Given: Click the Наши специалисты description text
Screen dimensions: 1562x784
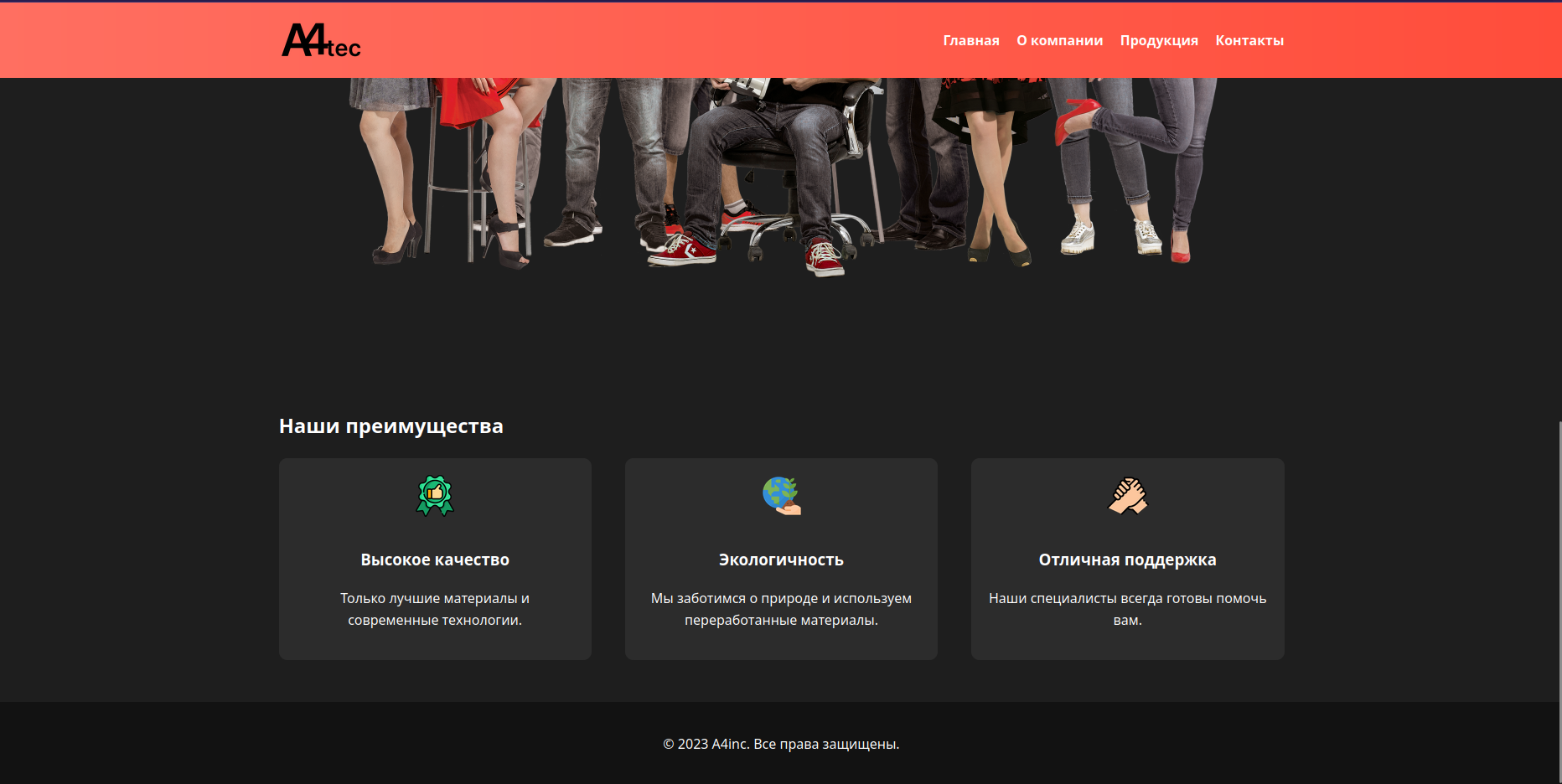Looking at the screenshot, I should (x=1127, y=609).
